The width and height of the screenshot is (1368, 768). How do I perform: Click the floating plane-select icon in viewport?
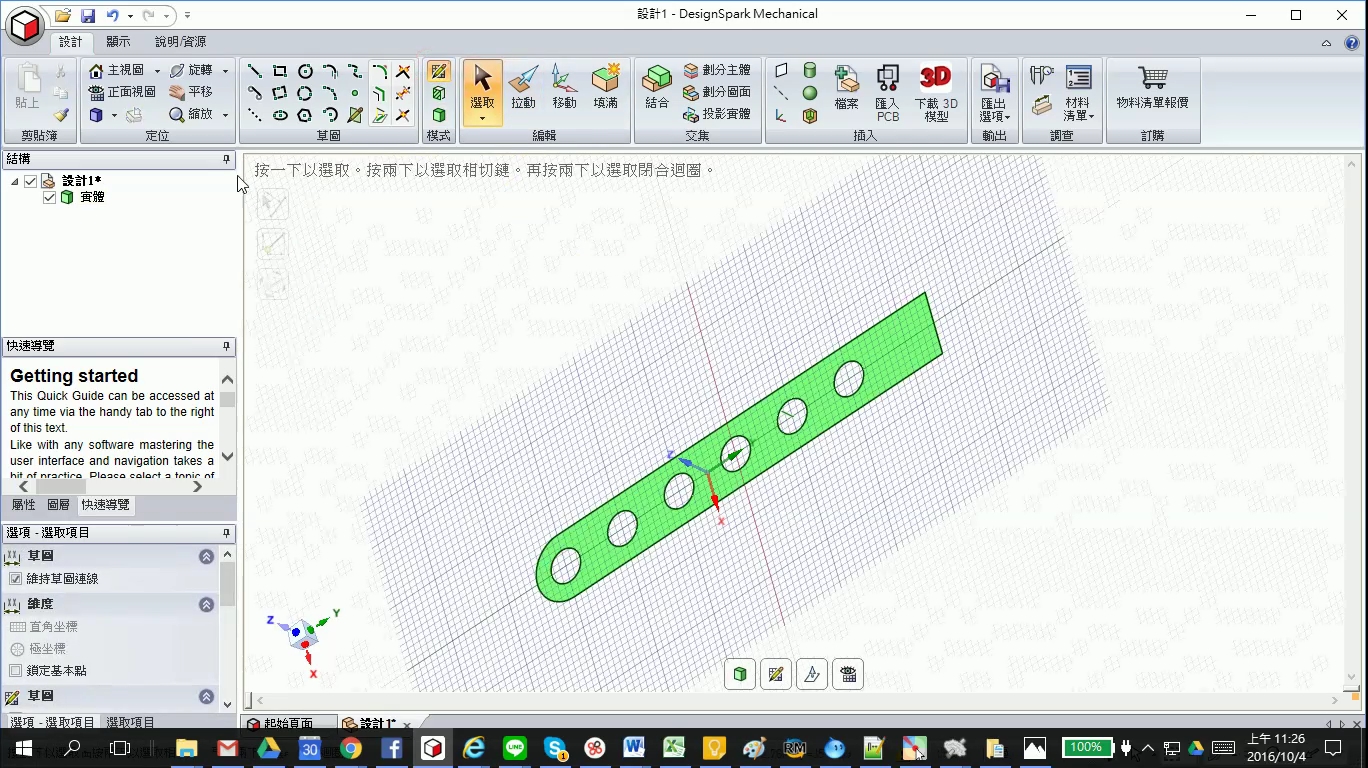tap(812, 674)
